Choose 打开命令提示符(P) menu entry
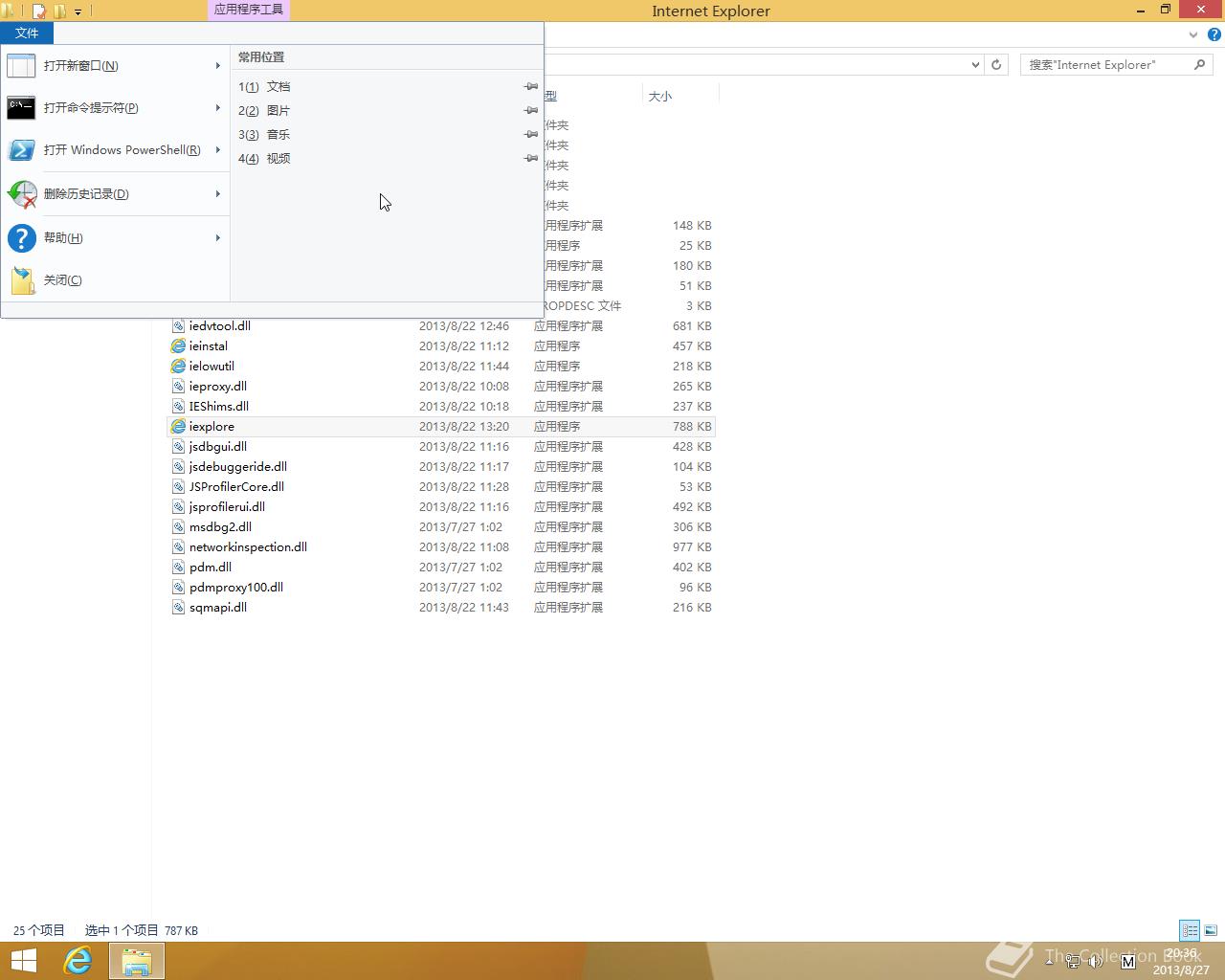The width and height of the screenshot is (1225, 980). click(116, 108)
